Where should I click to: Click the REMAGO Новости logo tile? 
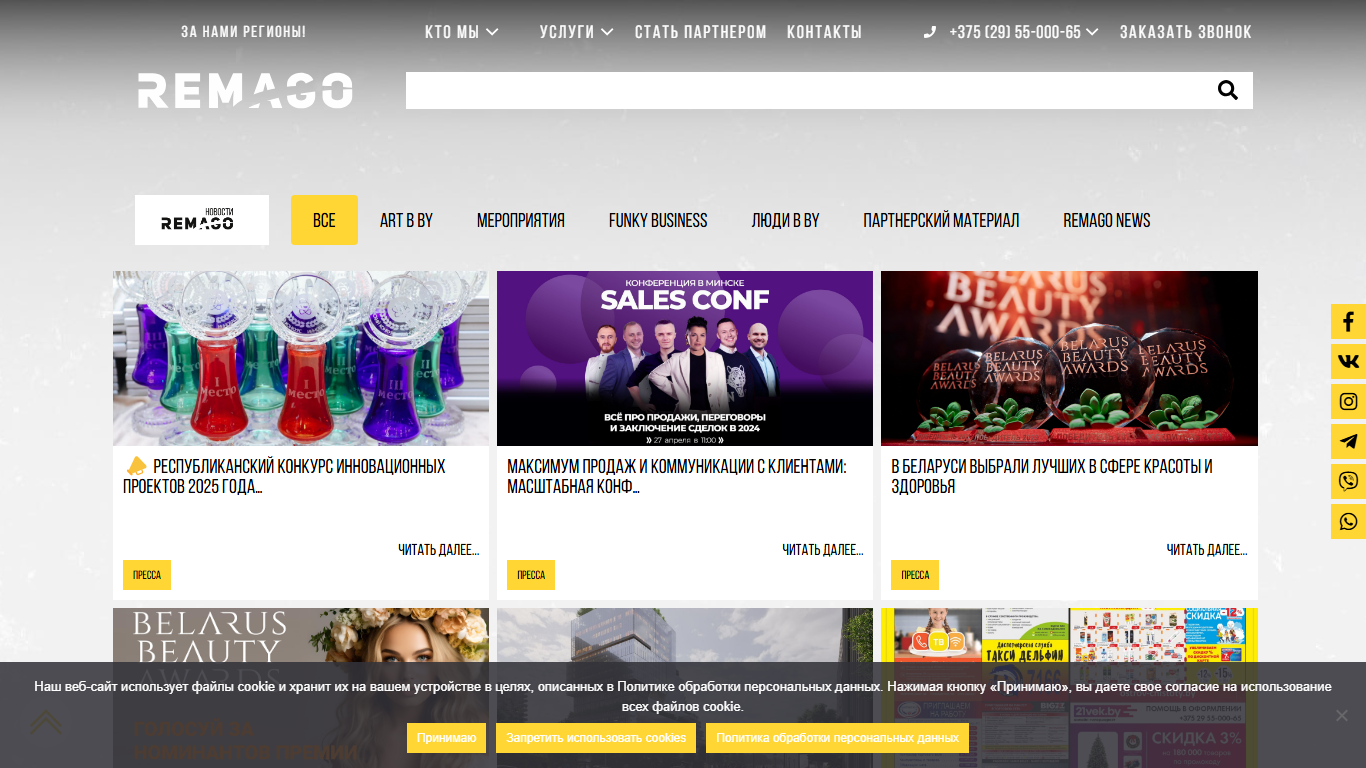[x=202, y=220]
